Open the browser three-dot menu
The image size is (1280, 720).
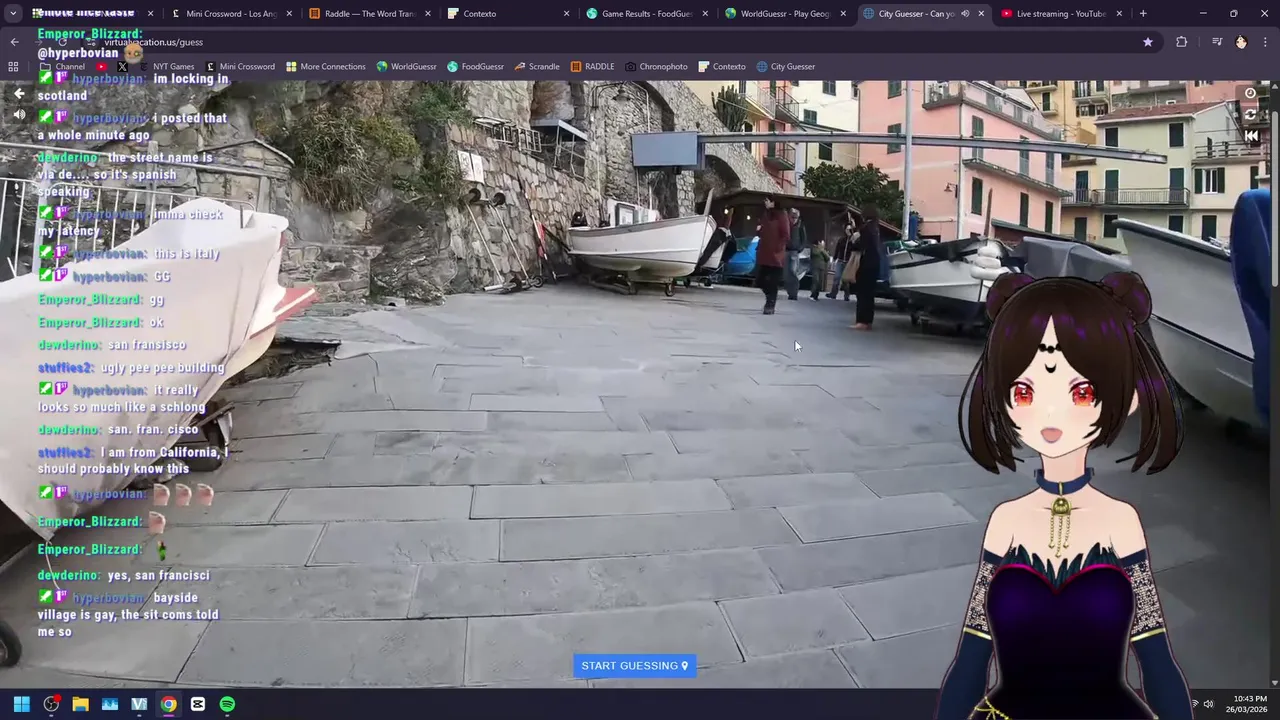click(1267, 42)
